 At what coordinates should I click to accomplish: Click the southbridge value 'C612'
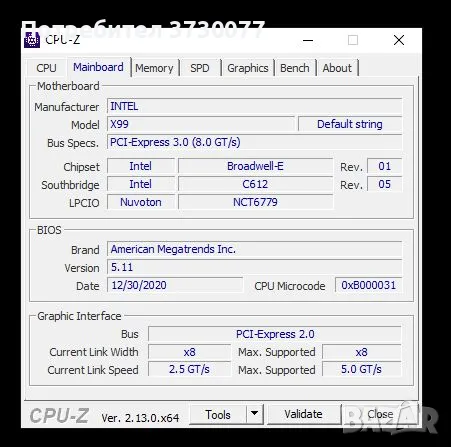pyautogui.click(x=255, y=184)
